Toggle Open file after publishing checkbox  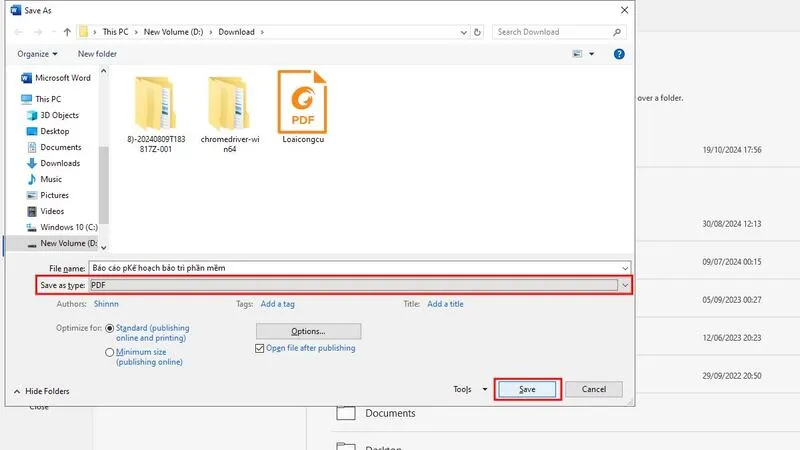260,348
